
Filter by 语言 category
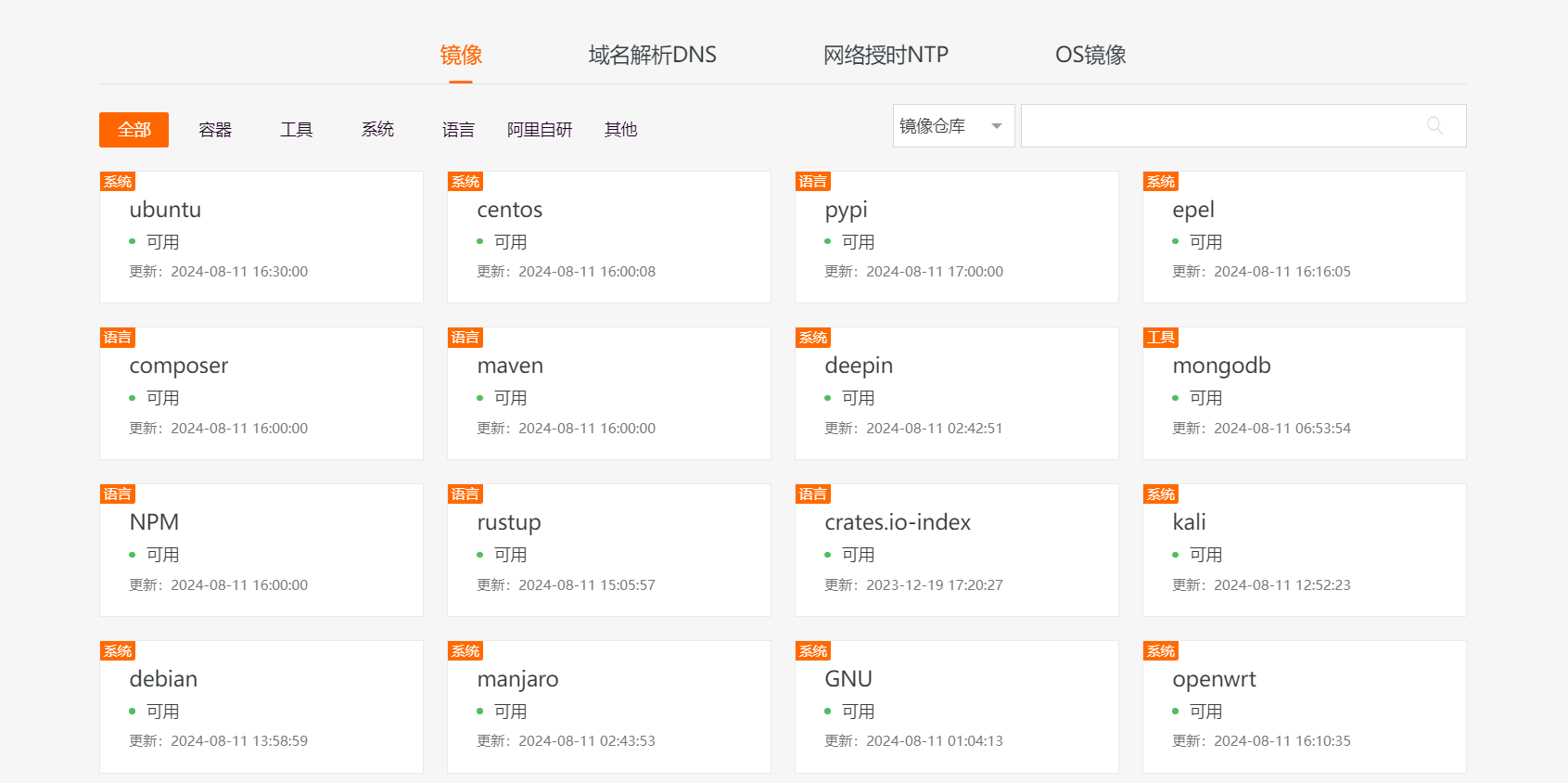(458, 130)
